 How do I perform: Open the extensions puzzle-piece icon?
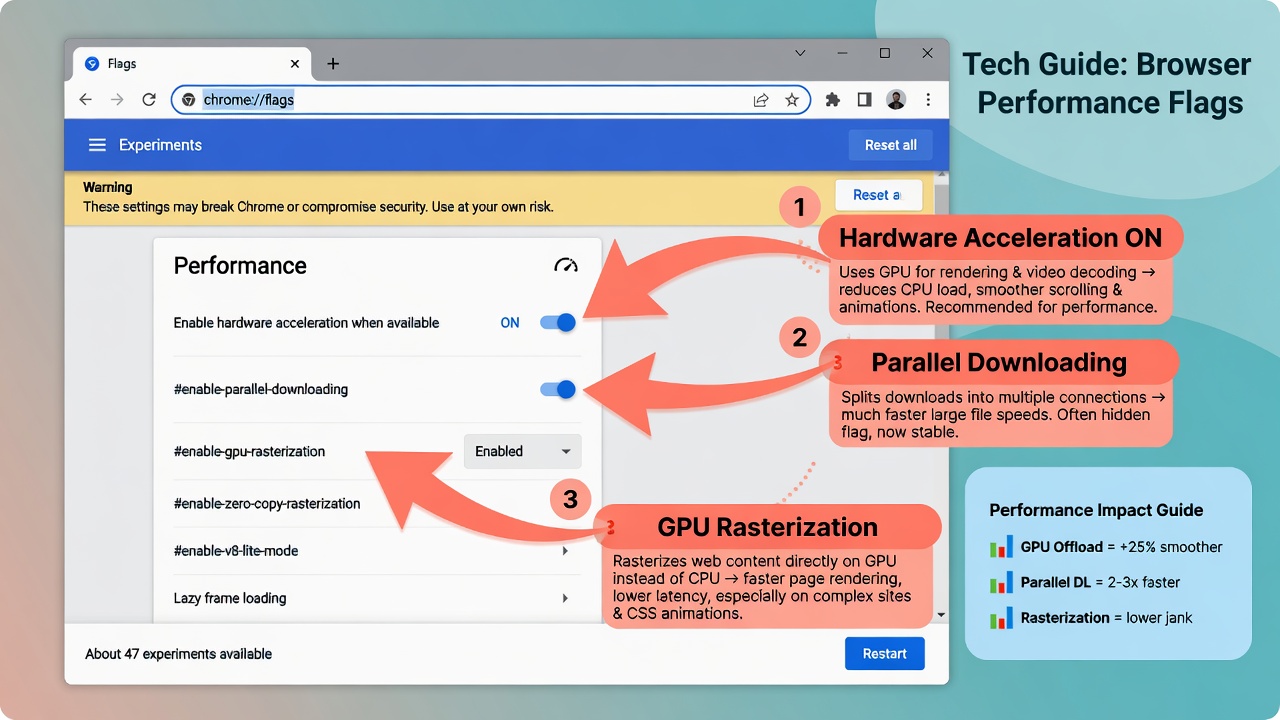pyautogui.click(x=832, y=99)
